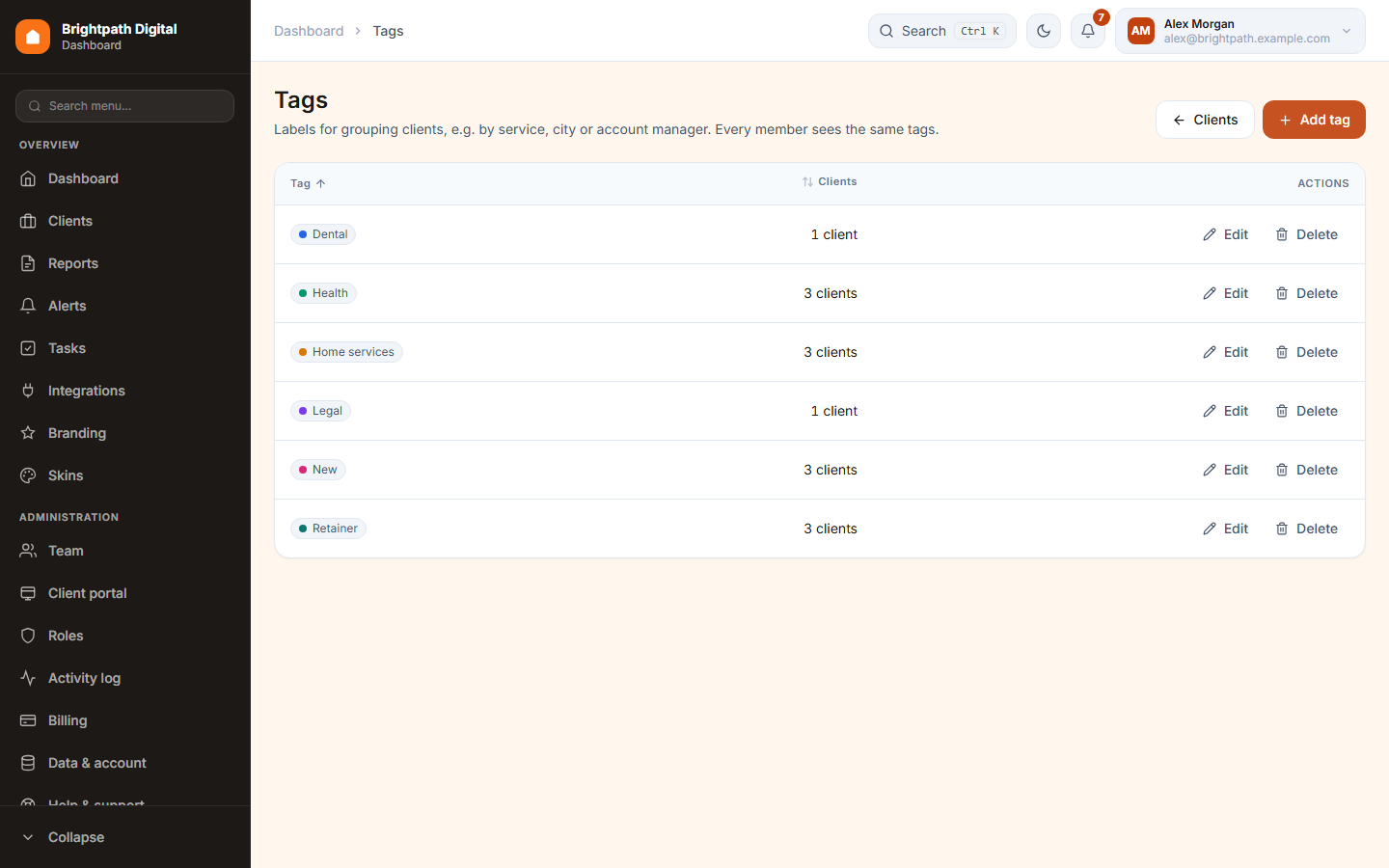Screen dimensions: 1389x868
Task: Click the Add tag button
Action: coord(1314,120)
